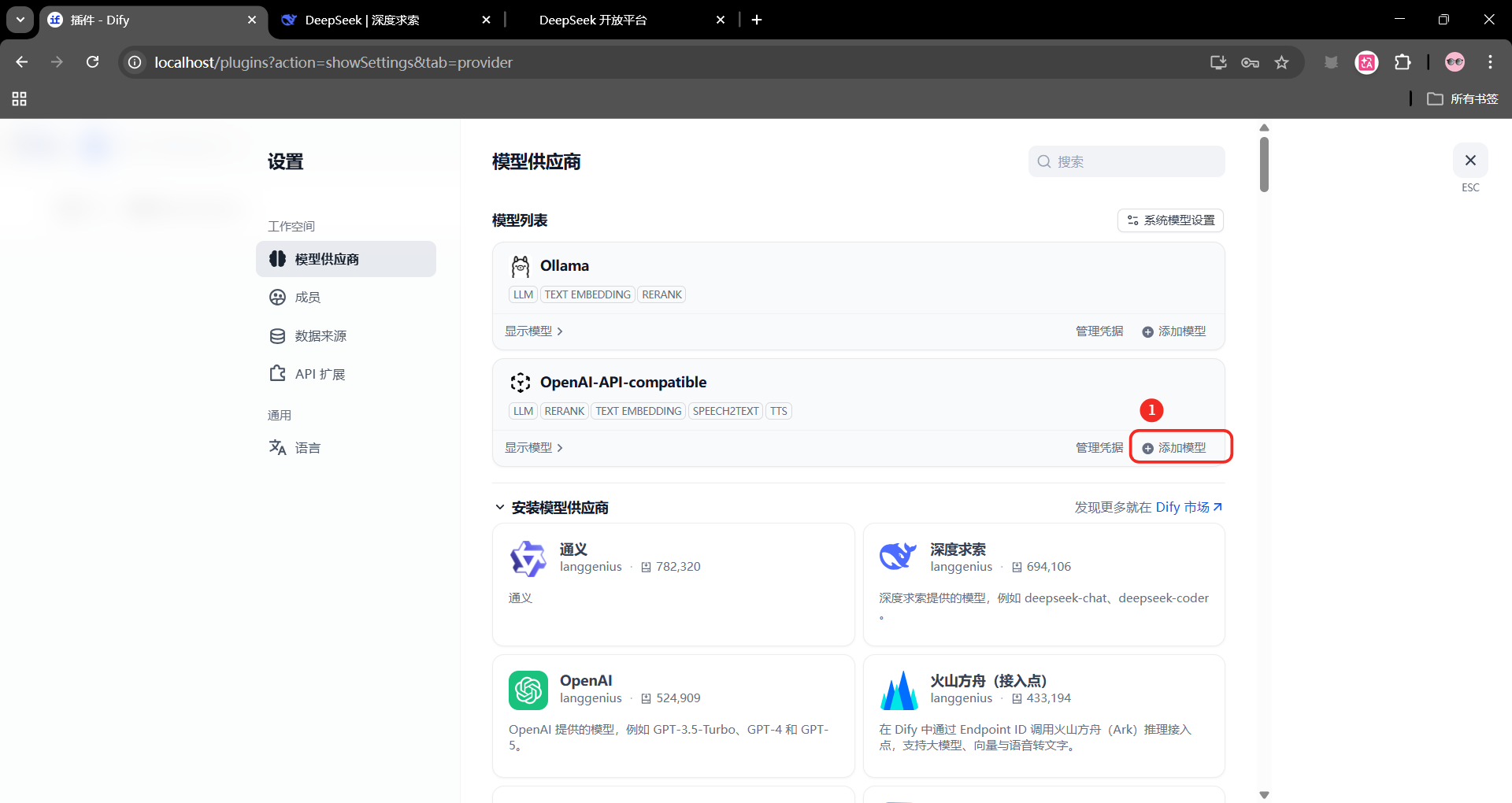The width and height of the screenshot is (1512, 803).
Task: Open the browser profile avatar
Action: coord(1455,62)
